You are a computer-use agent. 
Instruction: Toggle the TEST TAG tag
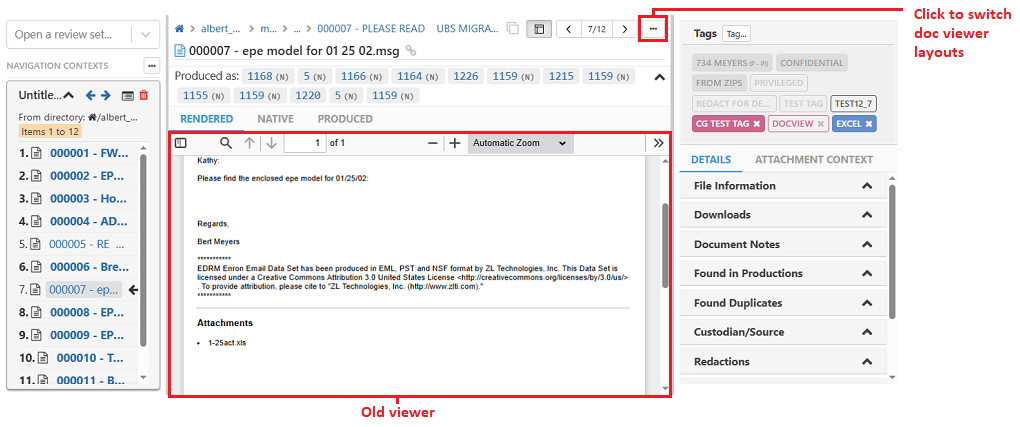coord(803,103)
